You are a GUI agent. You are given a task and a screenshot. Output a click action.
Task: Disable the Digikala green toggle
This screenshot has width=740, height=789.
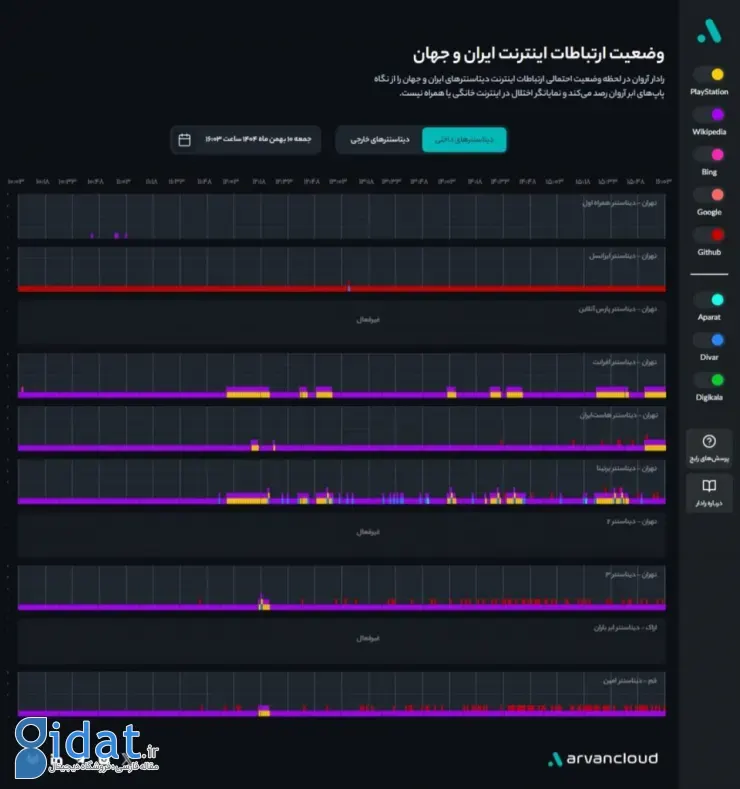click(709, 379)
